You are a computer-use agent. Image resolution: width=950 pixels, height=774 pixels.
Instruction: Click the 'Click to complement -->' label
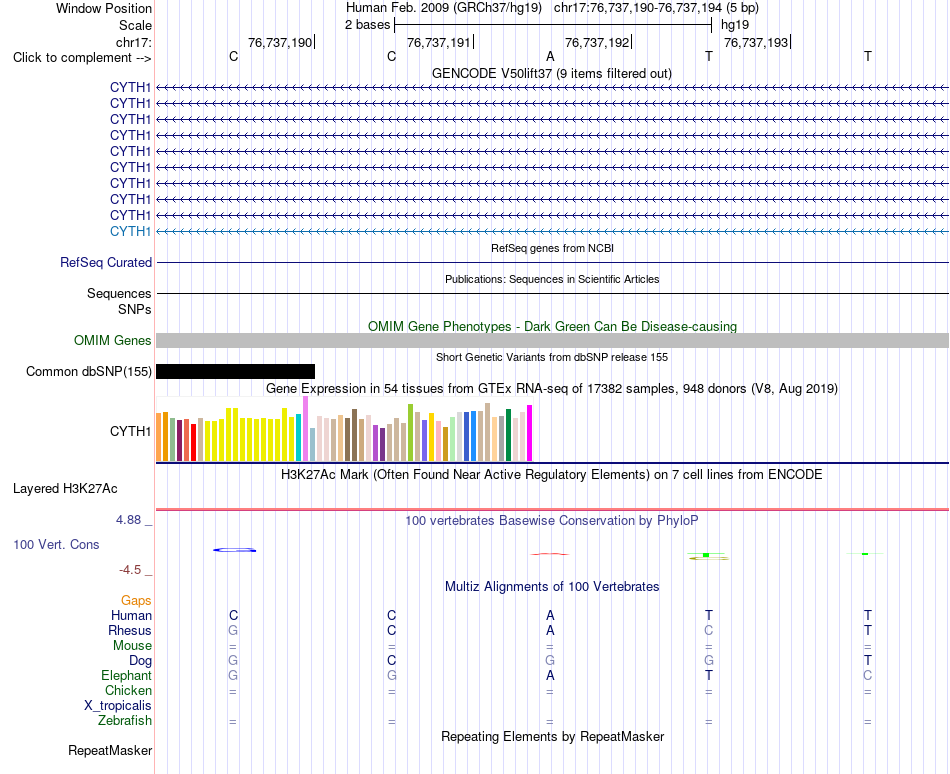coord(82,58)
